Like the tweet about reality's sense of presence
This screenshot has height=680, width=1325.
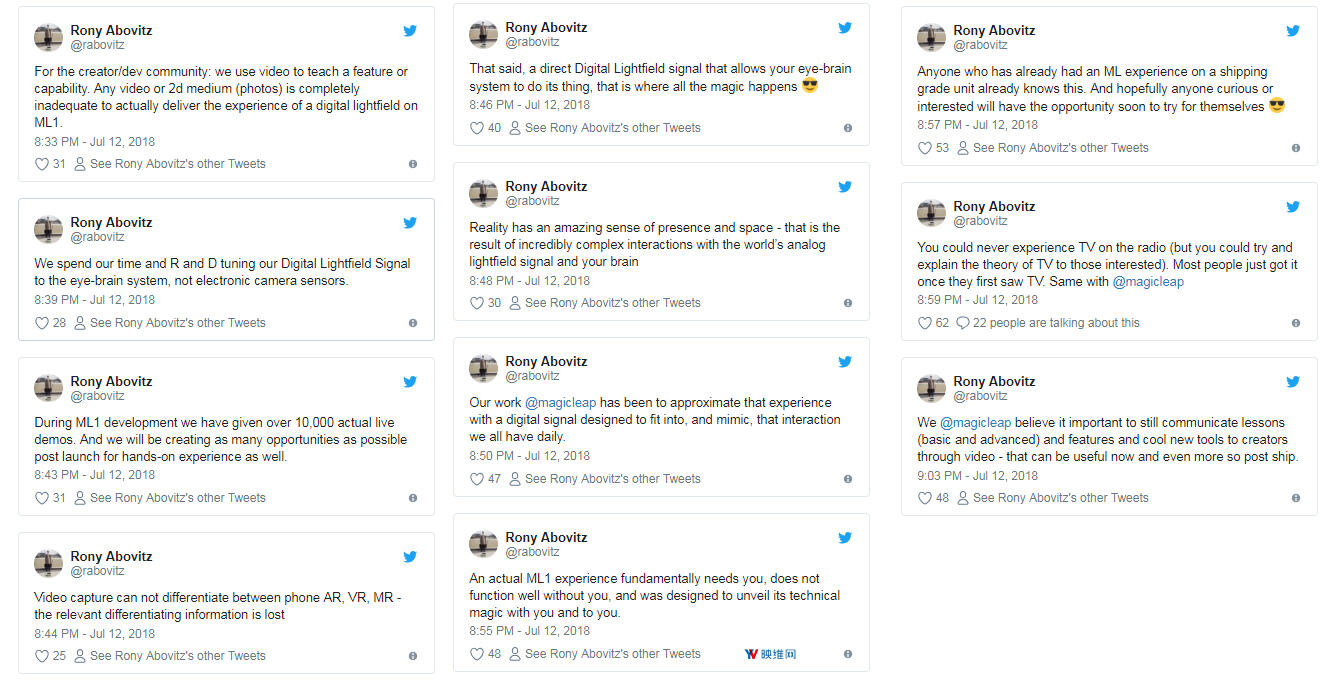tap(477, 303)
